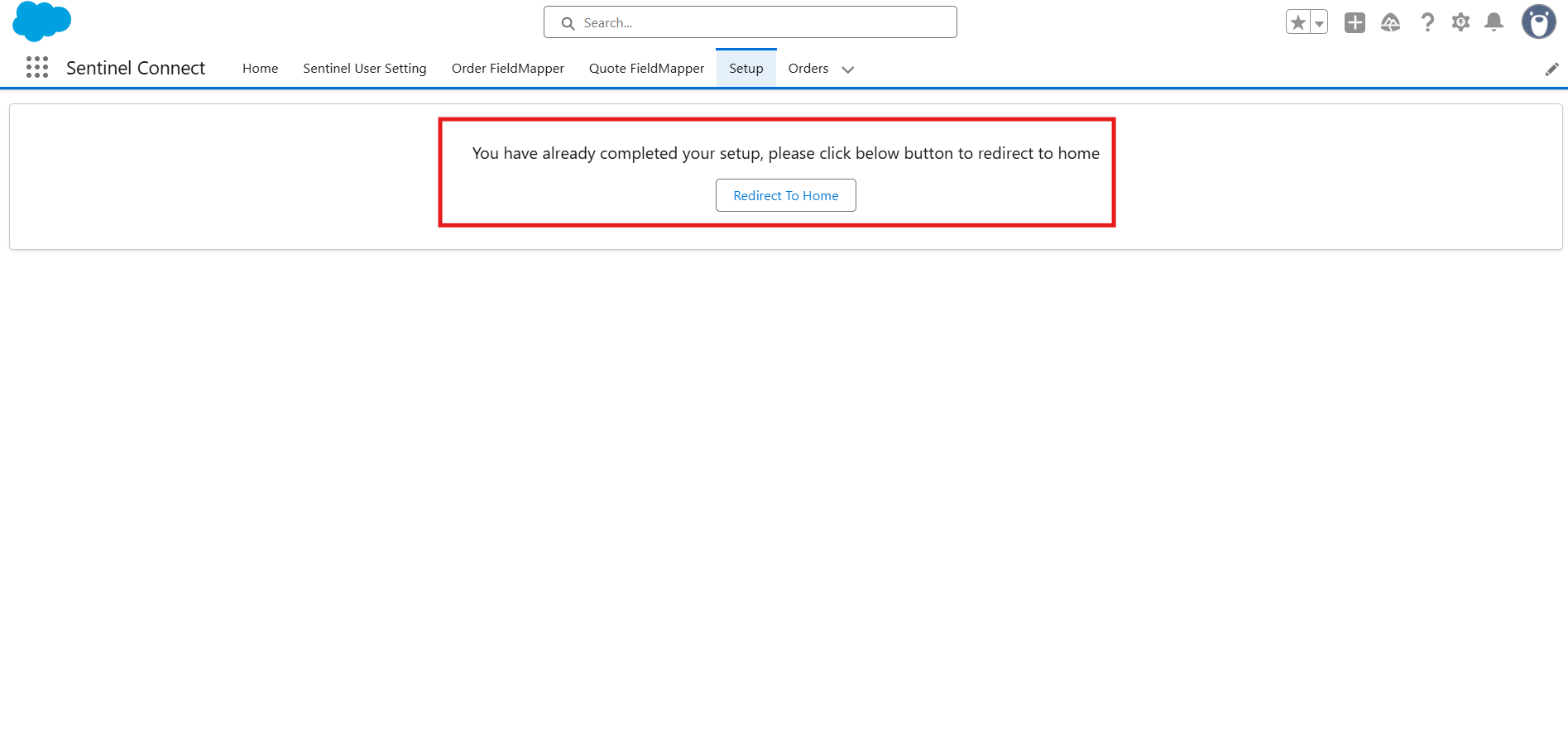Open the Orders tab
Screen dimensions: 1568x747
808,69
